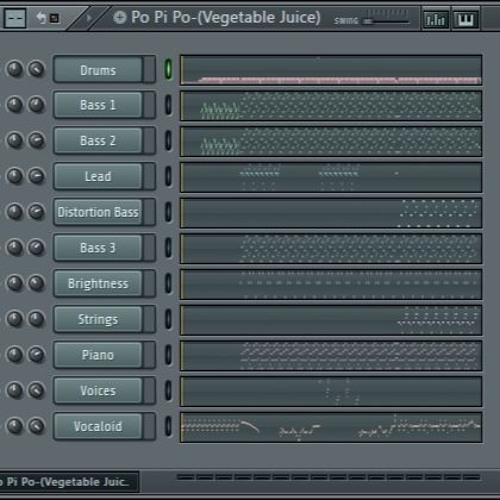Open the Brightness channel button
Image resolution: width=500 pixels, height=500 pixels.
click(98, 283)
